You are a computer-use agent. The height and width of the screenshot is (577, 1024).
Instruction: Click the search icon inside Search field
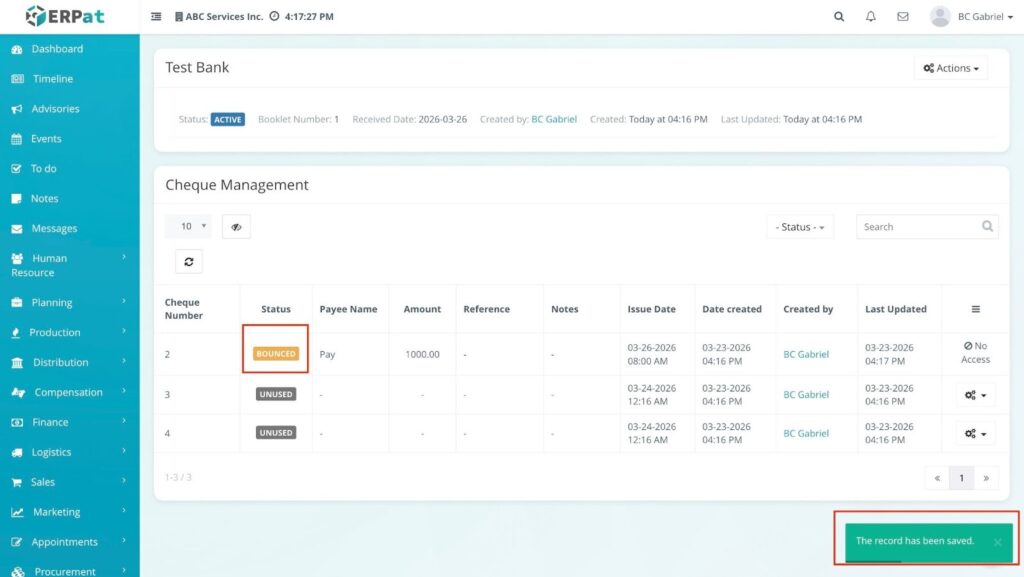pyautogui.click(x=987, y=227)
